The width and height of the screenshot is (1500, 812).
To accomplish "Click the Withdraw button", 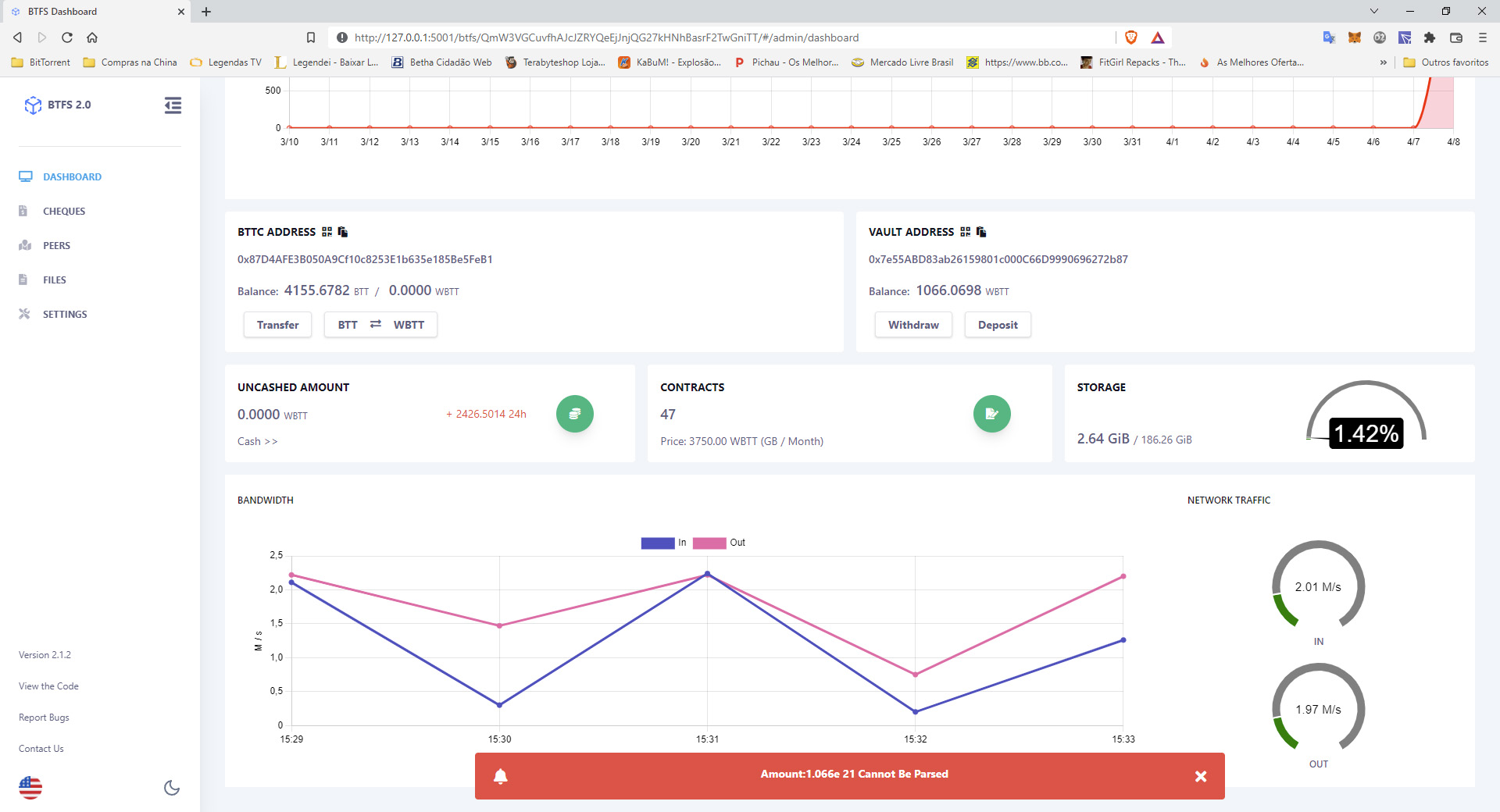I will point(913,325).
